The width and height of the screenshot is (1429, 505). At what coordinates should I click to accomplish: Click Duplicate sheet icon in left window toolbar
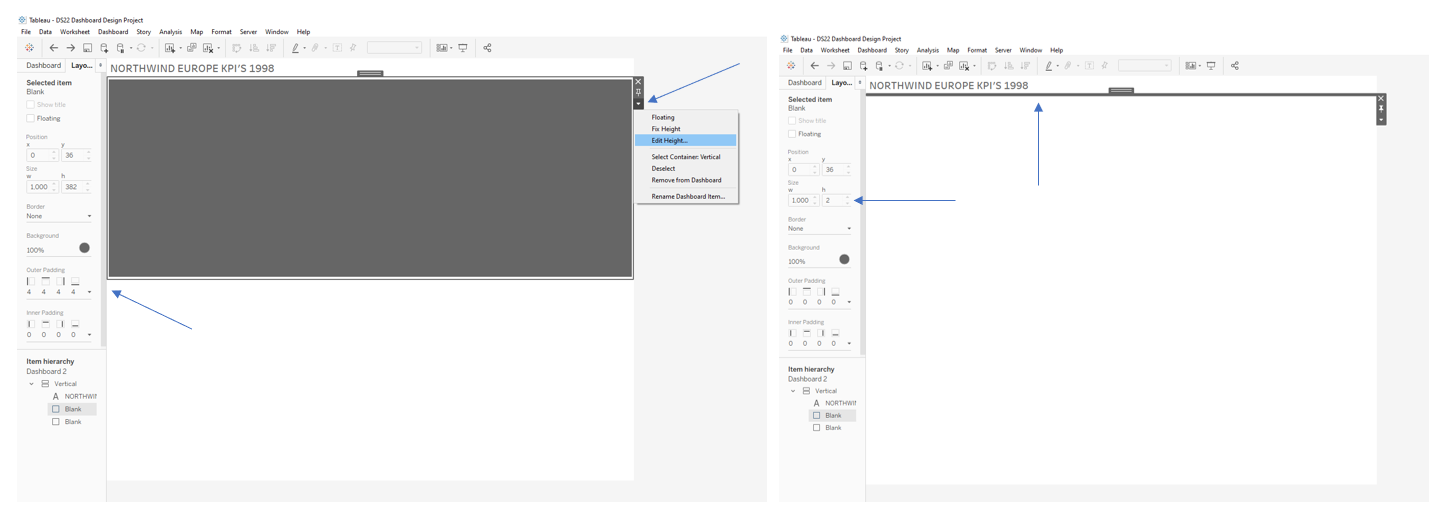point(192,48)
